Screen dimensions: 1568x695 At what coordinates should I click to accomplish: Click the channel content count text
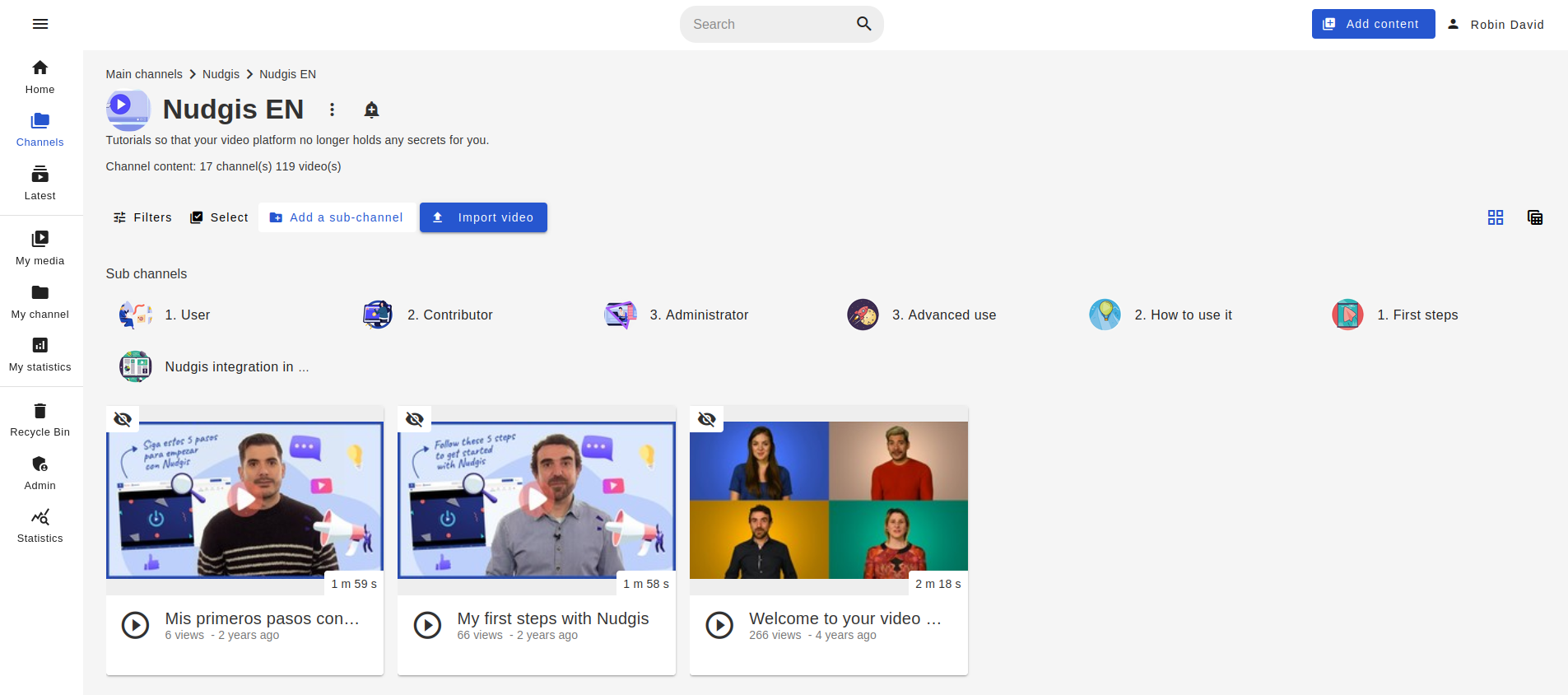click(x=223, y=166)
